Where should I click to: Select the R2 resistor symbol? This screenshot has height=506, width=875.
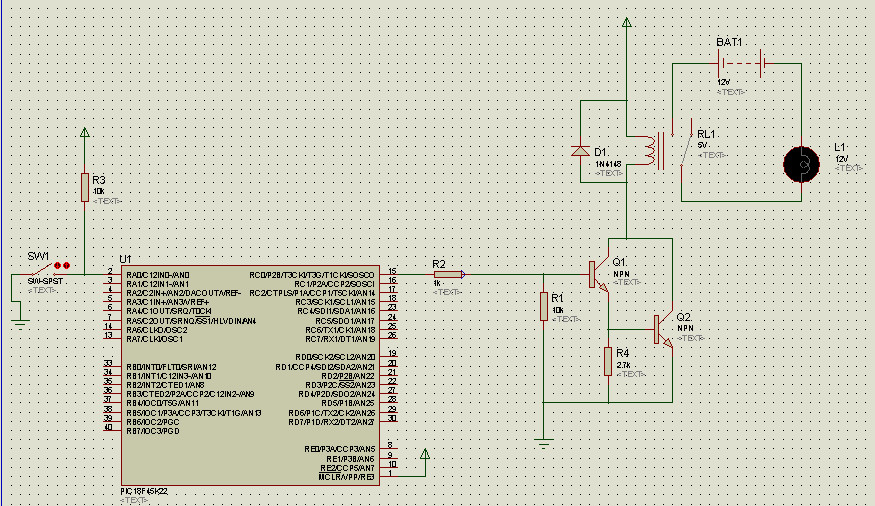click(448, 274)
